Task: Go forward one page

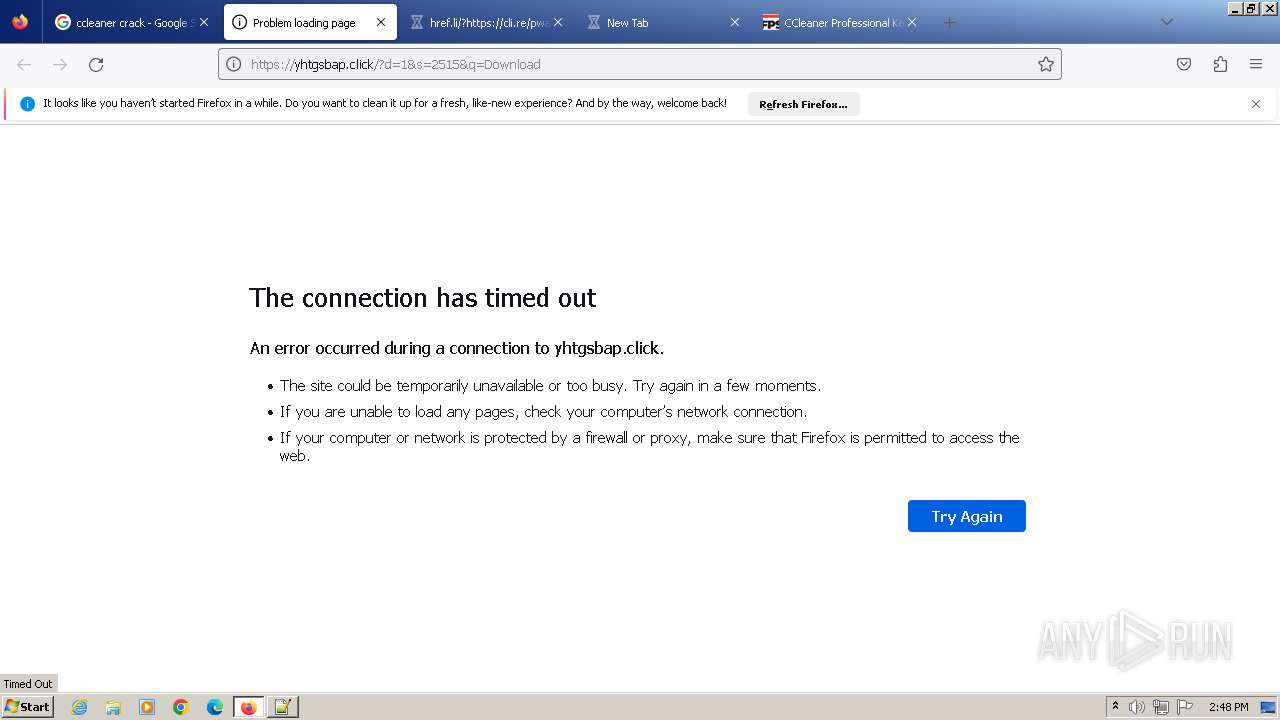Action: click(x=60, y=64)
